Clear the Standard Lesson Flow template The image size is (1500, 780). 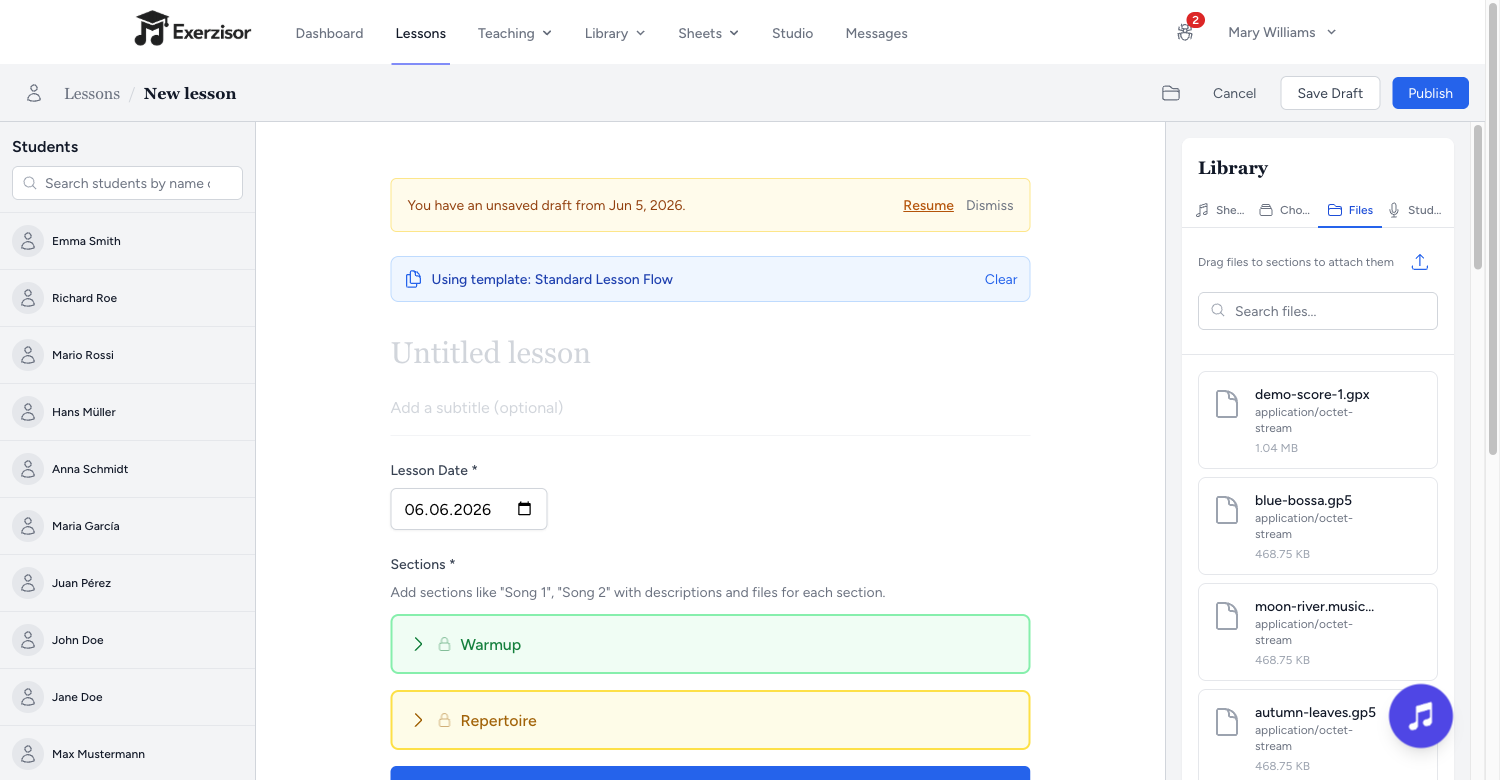[x=1001, y=279]
